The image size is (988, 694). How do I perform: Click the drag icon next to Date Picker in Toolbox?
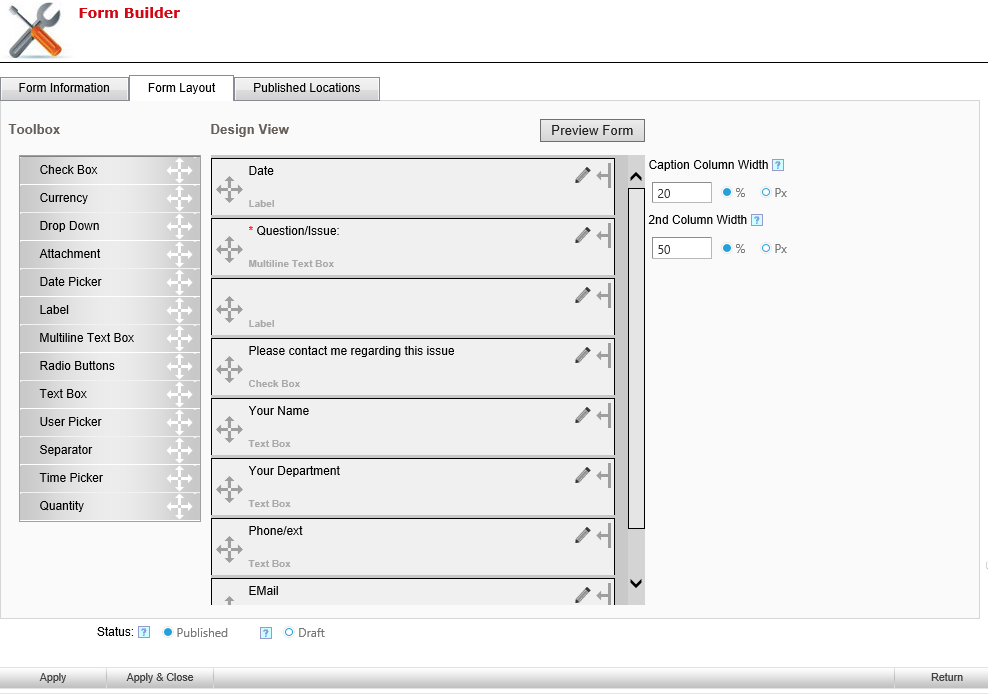[x=179, y=282]
